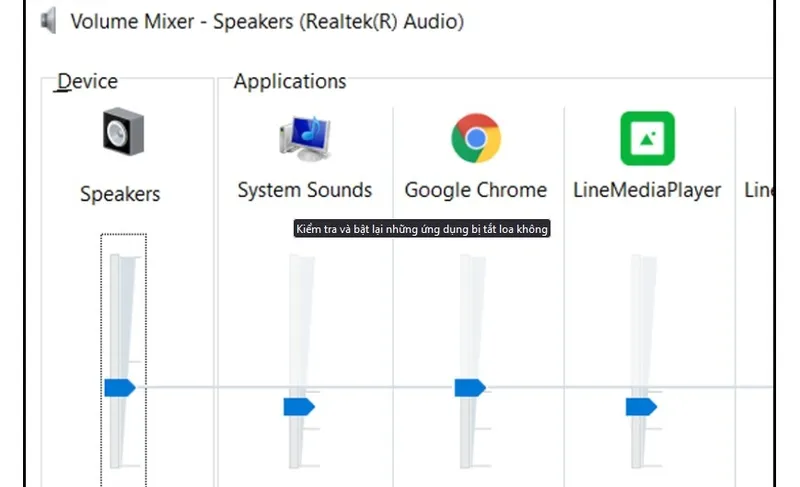Viewport: 800px width, 487px height.
Task: Grab the Speakers volume slider handle
Action: 119,387
